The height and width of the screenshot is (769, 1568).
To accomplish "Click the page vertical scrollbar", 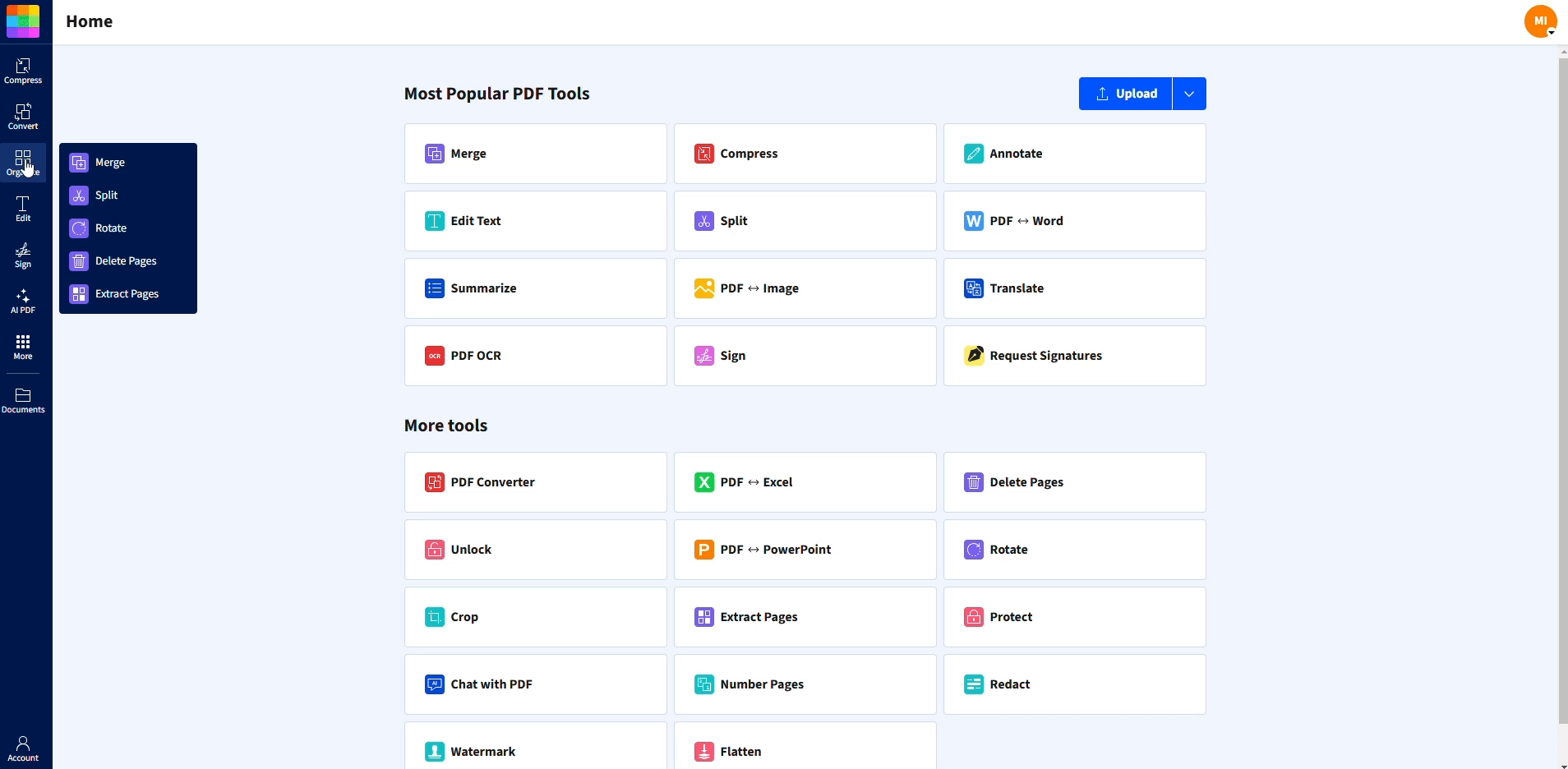I will tap(1563, 391).
